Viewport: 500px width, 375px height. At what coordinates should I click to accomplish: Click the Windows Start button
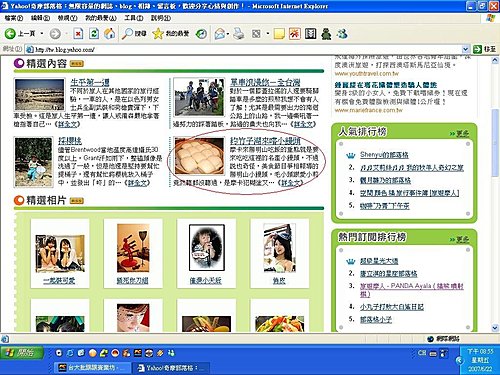[22, 353]
